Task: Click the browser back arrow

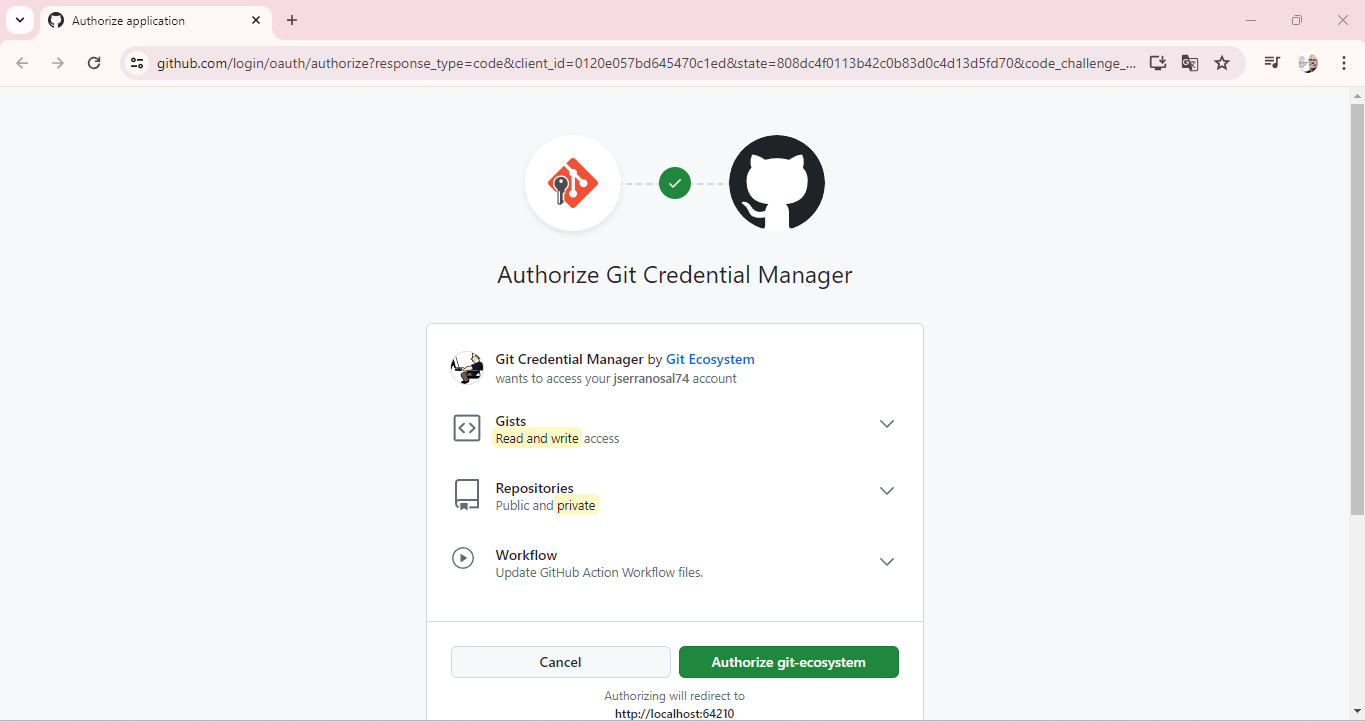Action: 22,63
